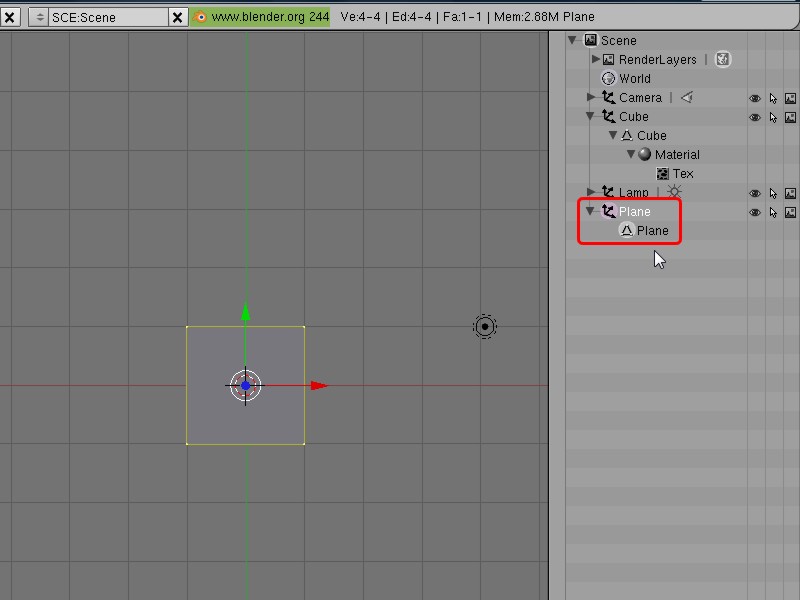This screenshot has height=600, width=800.
Task: Delete scene with X beside SCE:Scene
Action: pyautogui.click(x=178, y=18)
